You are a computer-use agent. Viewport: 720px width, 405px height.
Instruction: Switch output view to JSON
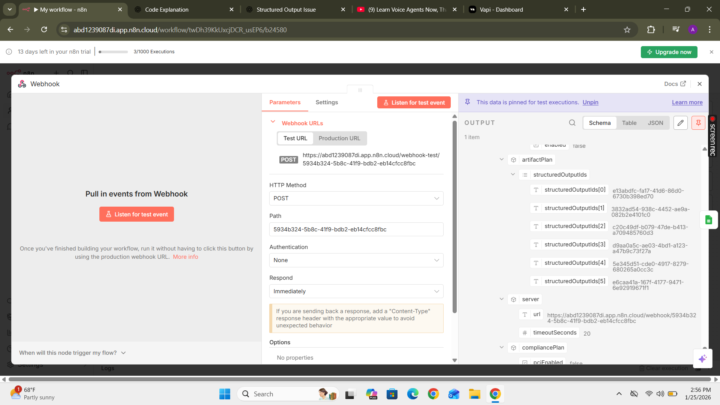coord(655,123)
